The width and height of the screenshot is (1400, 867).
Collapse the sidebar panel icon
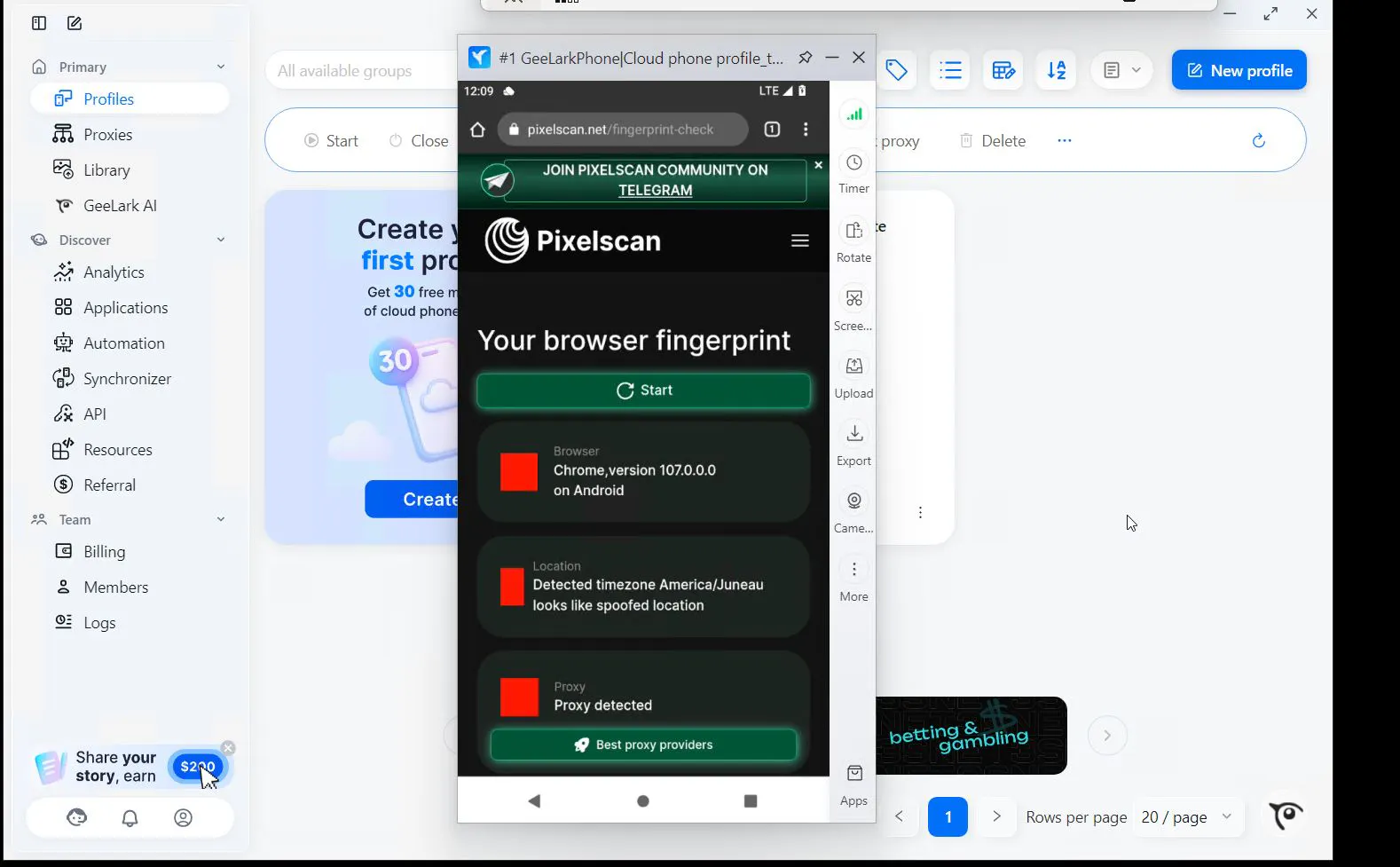(39, 23)
